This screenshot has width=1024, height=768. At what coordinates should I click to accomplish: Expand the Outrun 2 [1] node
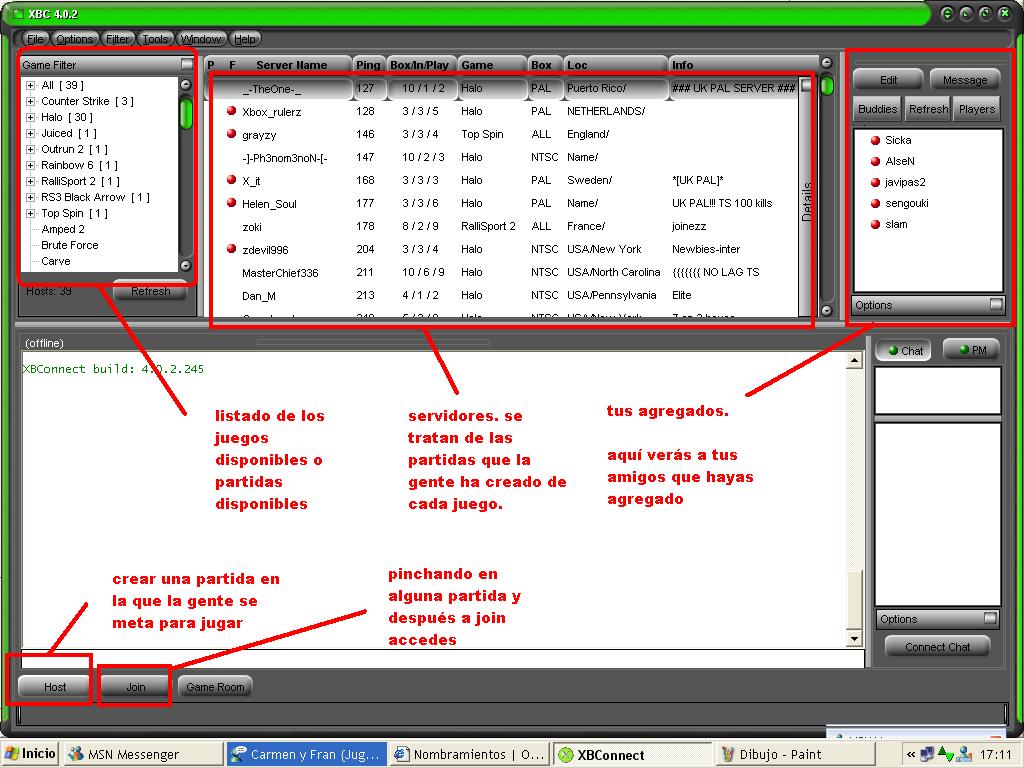(30, 150)
